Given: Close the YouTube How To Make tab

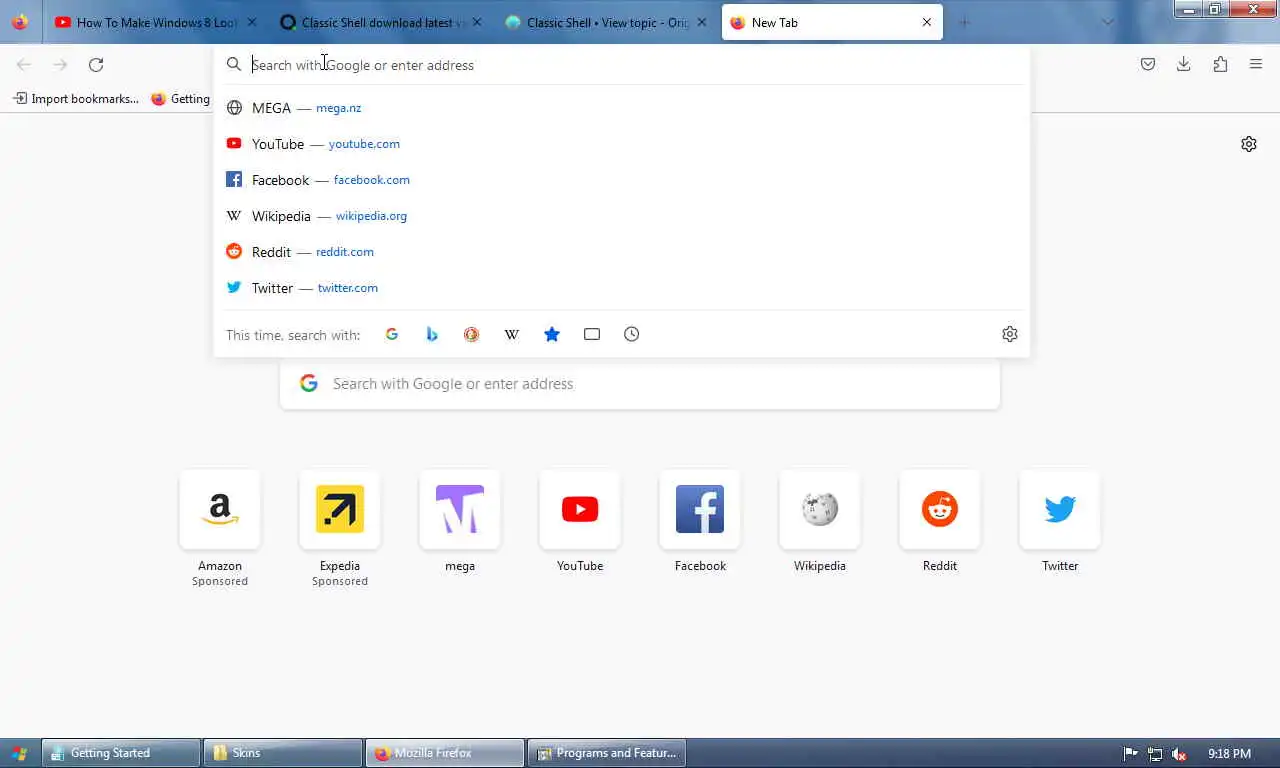Looking at the screenshot, I should click(x=251, y=22).
